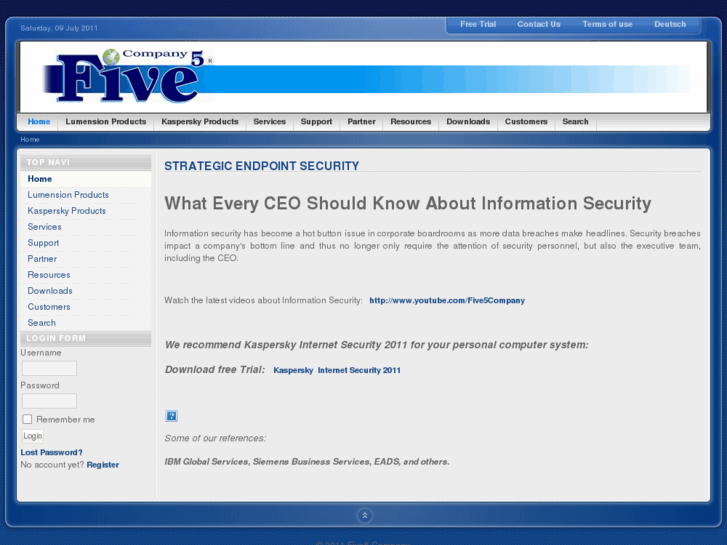Click the TOP NAVI sidebar header

[86, 162]
